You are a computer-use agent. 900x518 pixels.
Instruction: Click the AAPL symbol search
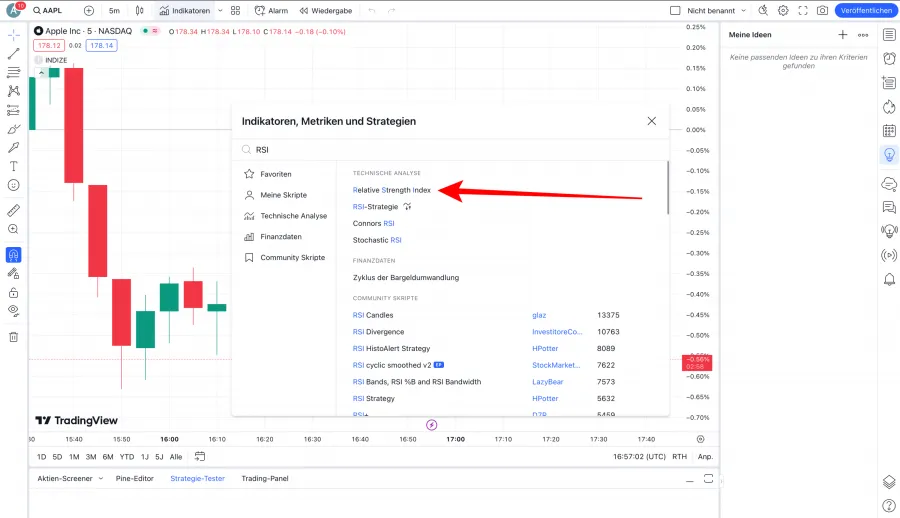click(48, 10)
